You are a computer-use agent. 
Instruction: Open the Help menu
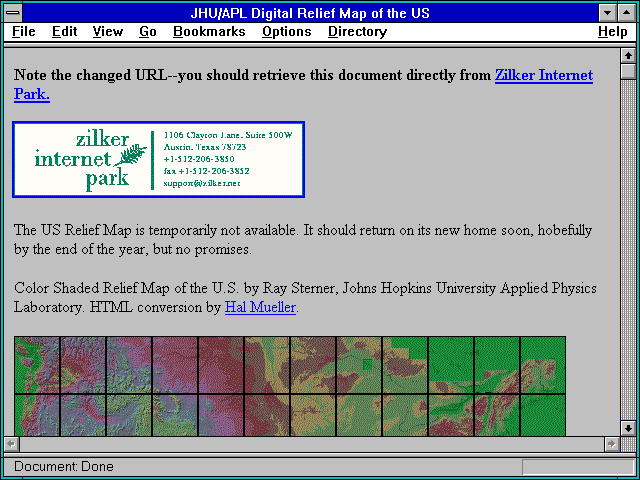612,31
